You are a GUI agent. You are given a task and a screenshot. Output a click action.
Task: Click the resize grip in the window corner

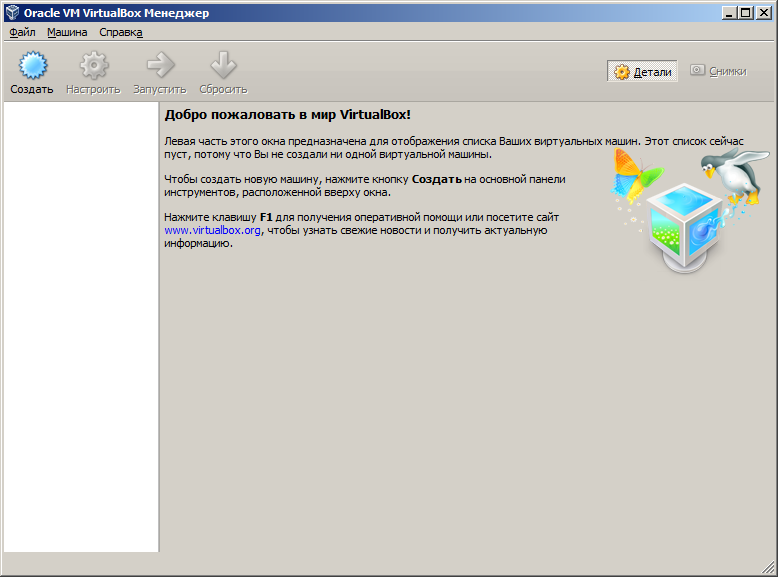click(x=769, y=568)
